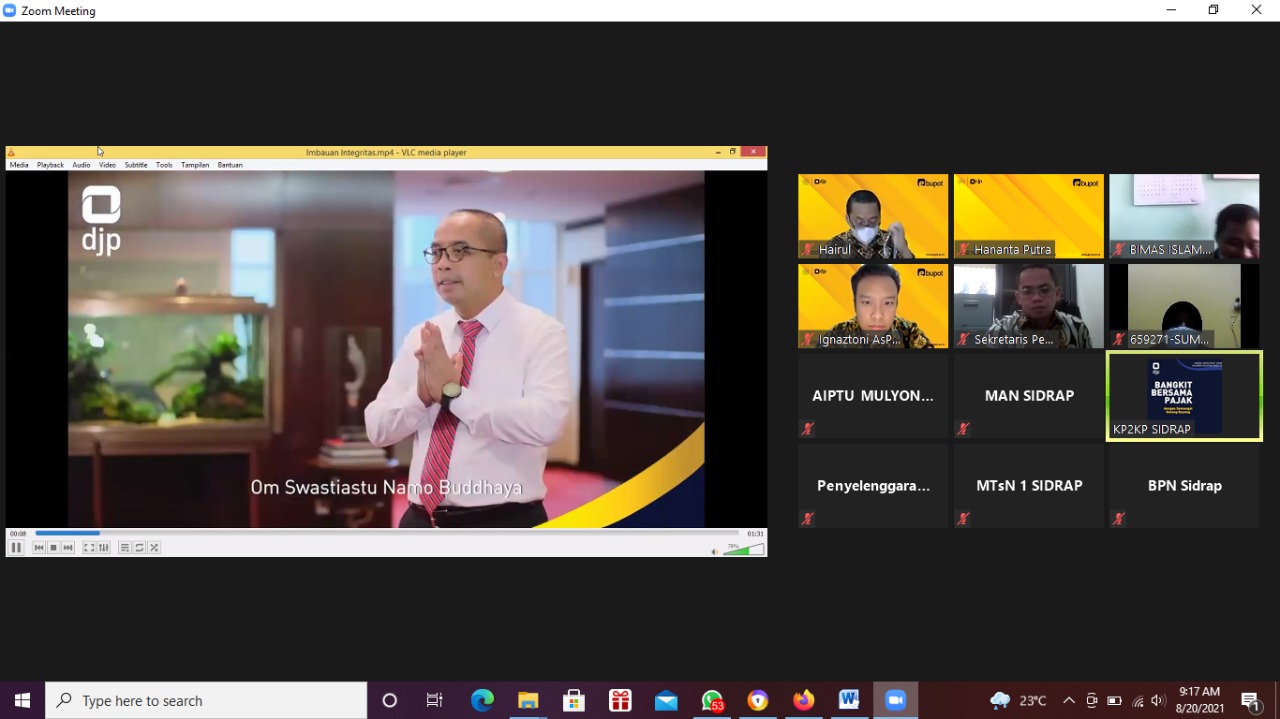Show hidden system tray icons

[x=1068, y=700]
